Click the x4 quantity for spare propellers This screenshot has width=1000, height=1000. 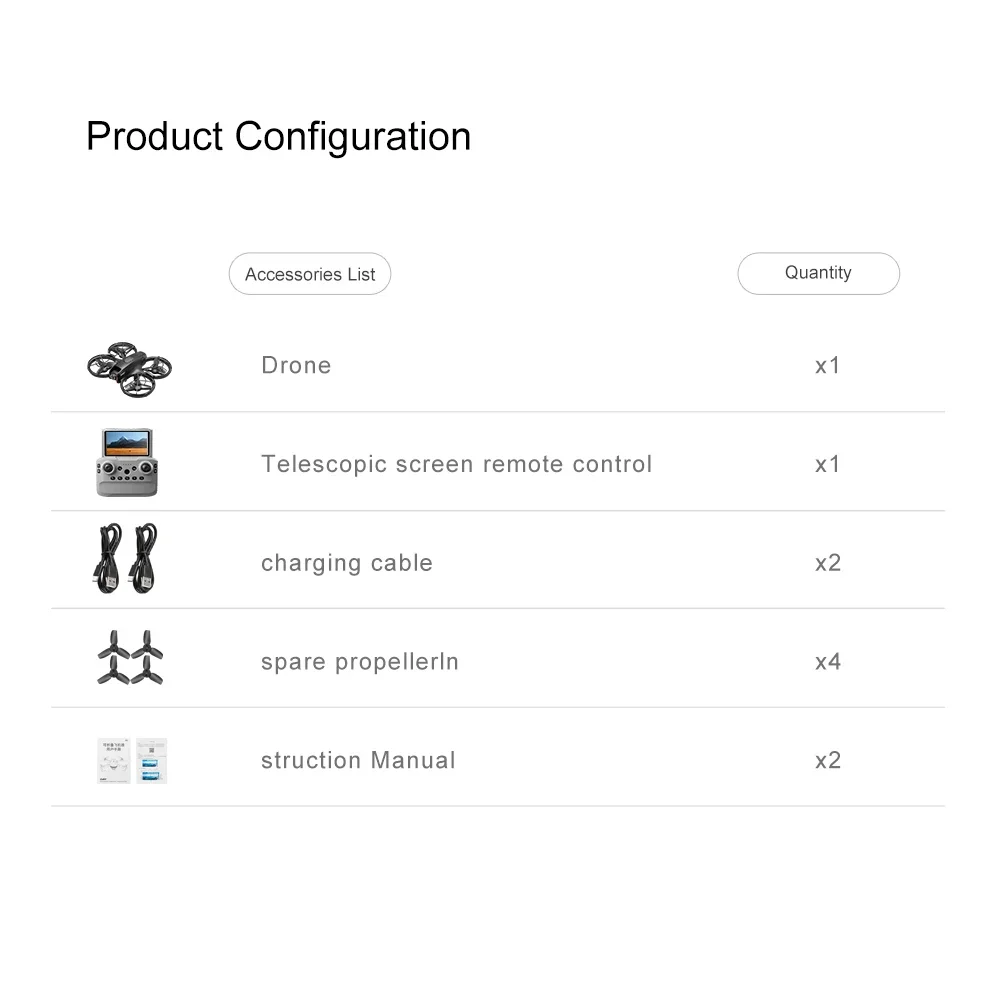point(828,662)
